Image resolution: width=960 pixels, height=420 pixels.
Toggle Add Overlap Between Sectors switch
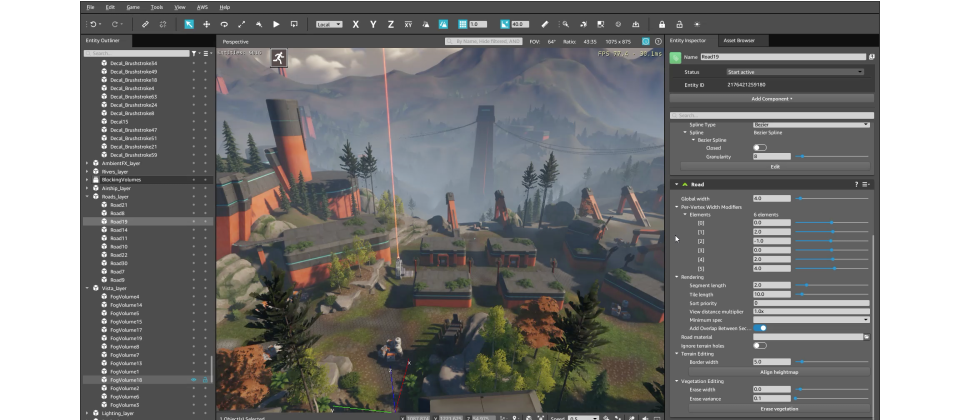pyautogui.click(x=760, y=328)
